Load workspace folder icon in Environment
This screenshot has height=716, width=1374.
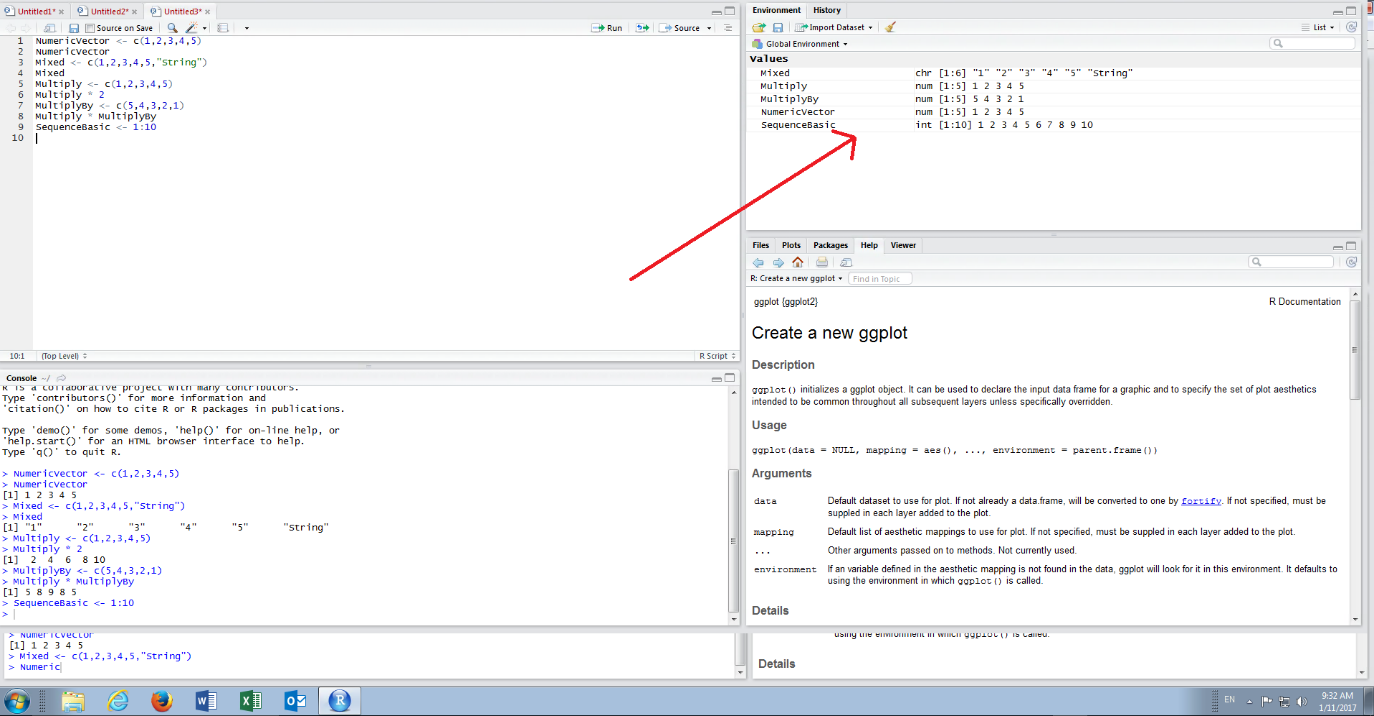pos(759,28)
